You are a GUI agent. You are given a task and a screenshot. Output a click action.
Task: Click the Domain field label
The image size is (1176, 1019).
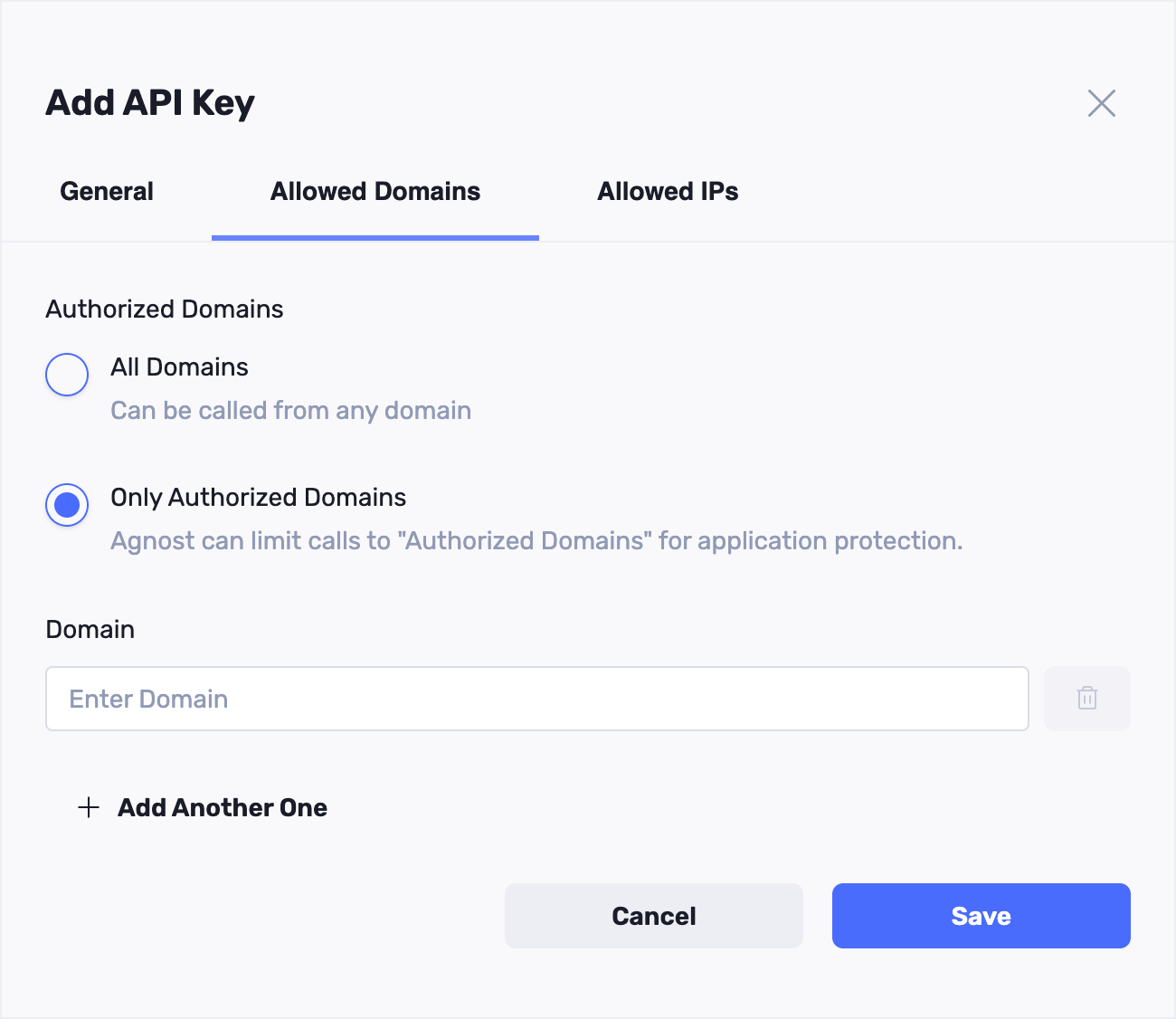(90, 630)
